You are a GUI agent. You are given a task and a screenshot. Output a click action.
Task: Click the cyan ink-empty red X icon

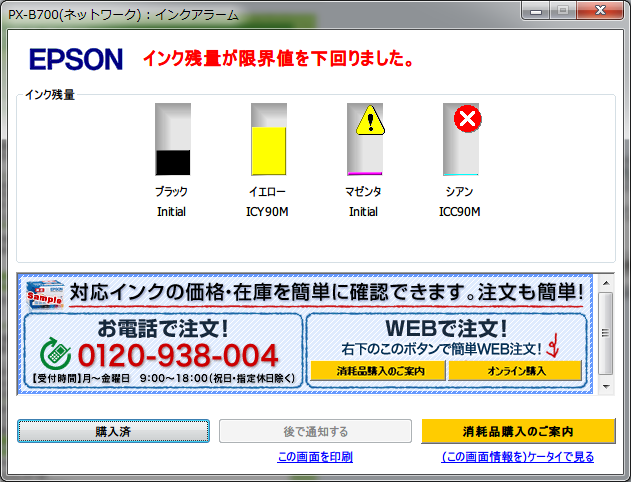[467, 119]
